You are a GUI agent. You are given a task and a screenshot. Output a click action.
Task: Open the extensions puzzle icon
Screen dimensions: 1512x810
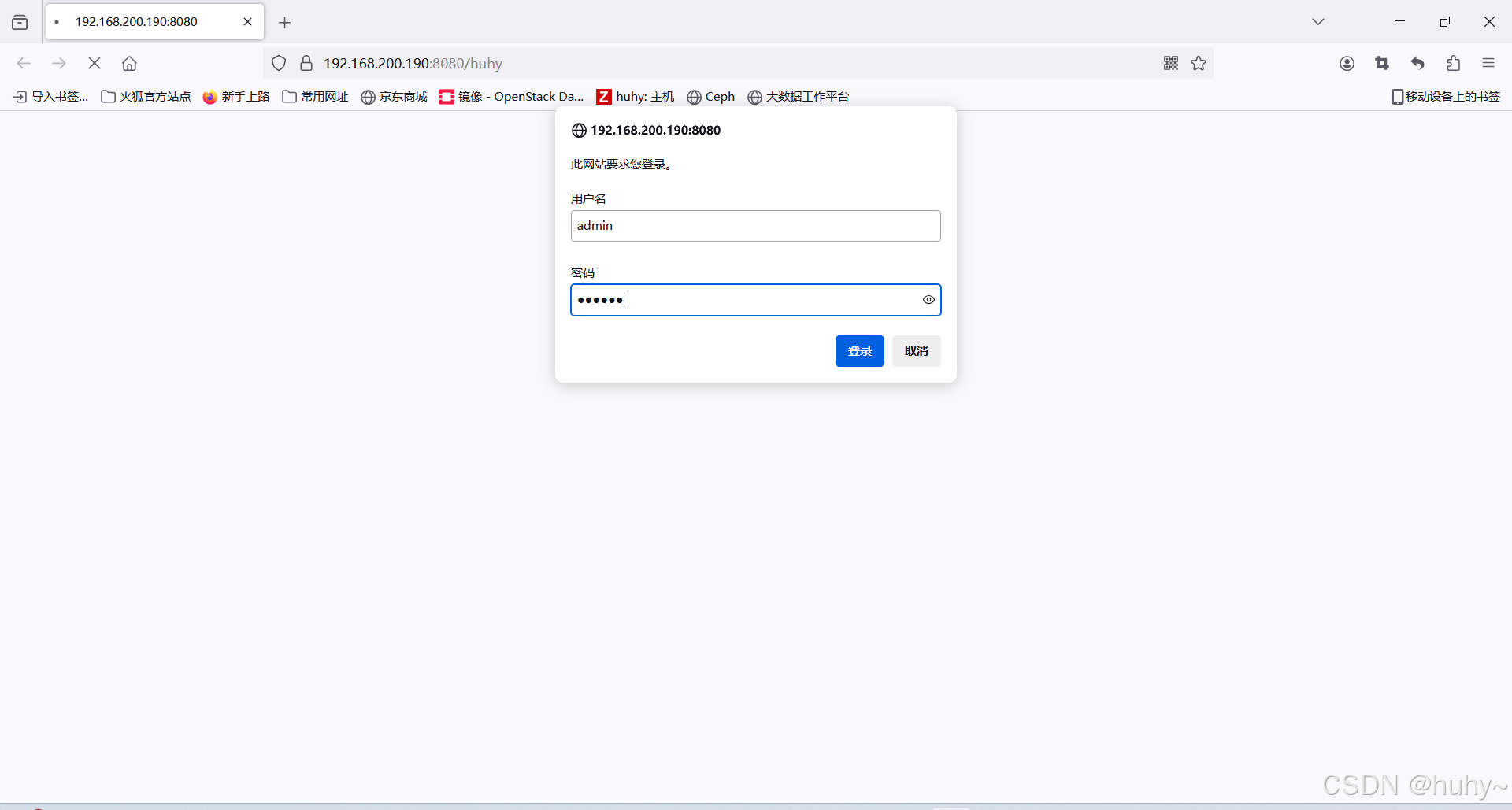click(1453, 63)
